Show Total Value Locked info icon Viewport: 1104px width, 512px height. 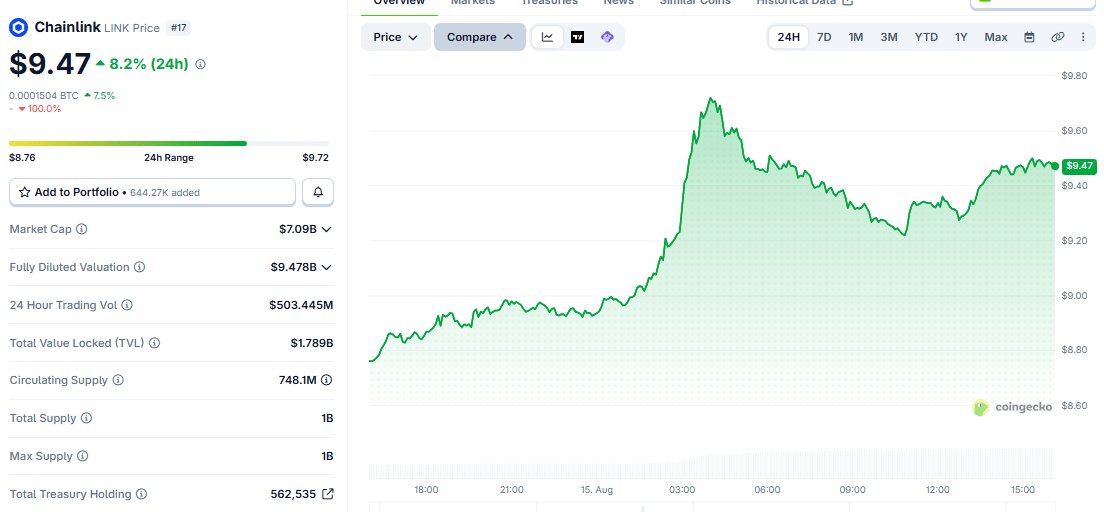pos(155,343)
